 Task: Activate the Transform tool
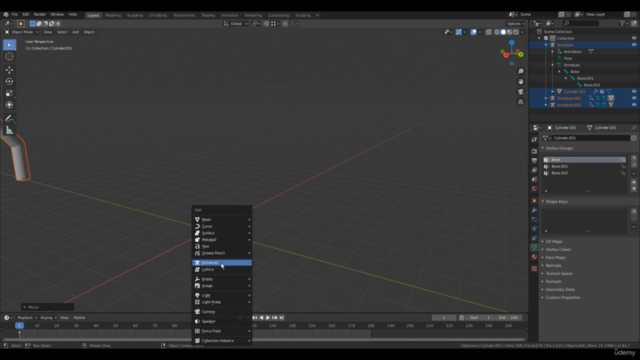pyautogui.click(x=9, y=105)
